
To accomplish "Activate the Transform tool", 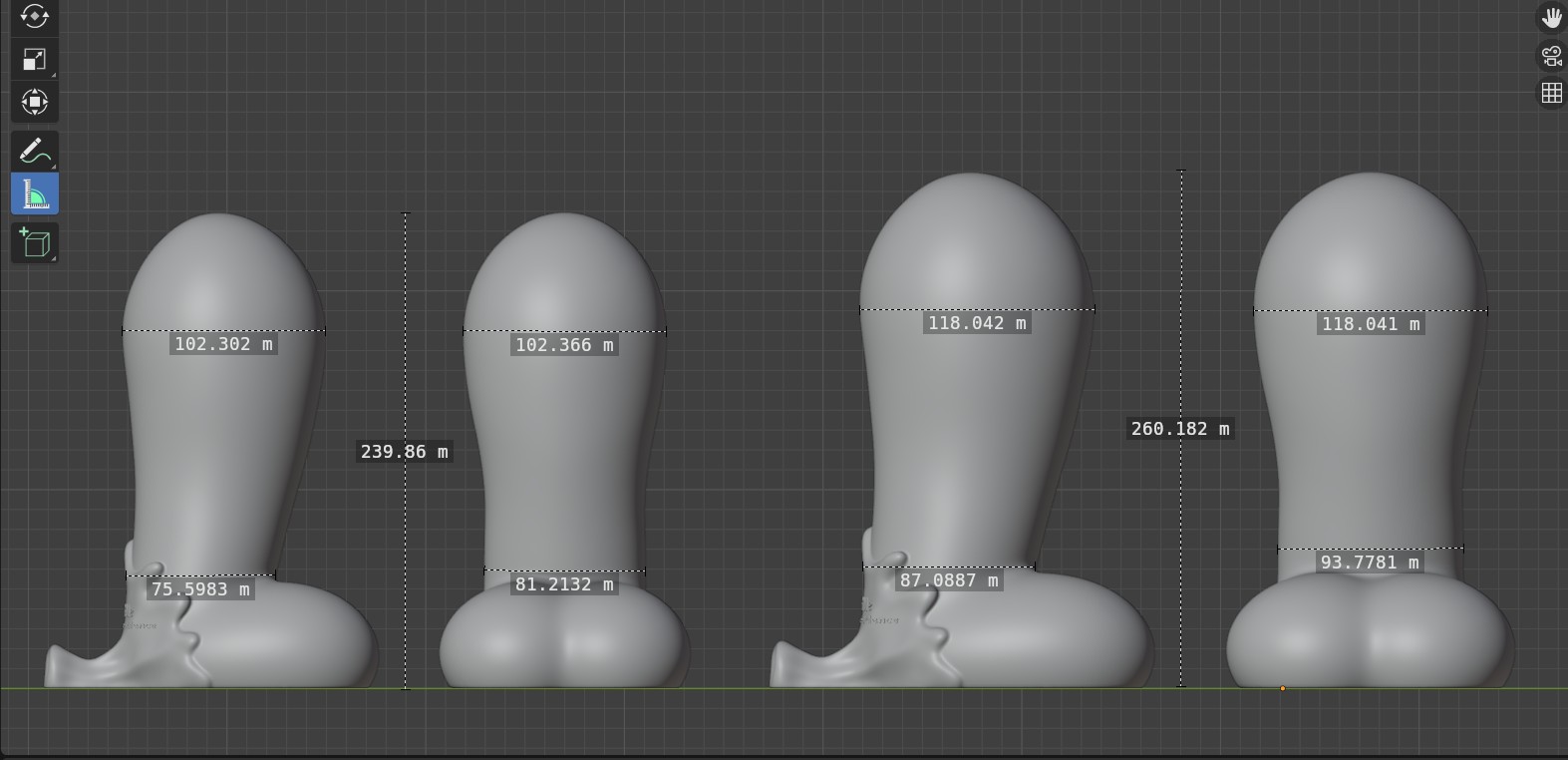I will (x=34, y=103).
